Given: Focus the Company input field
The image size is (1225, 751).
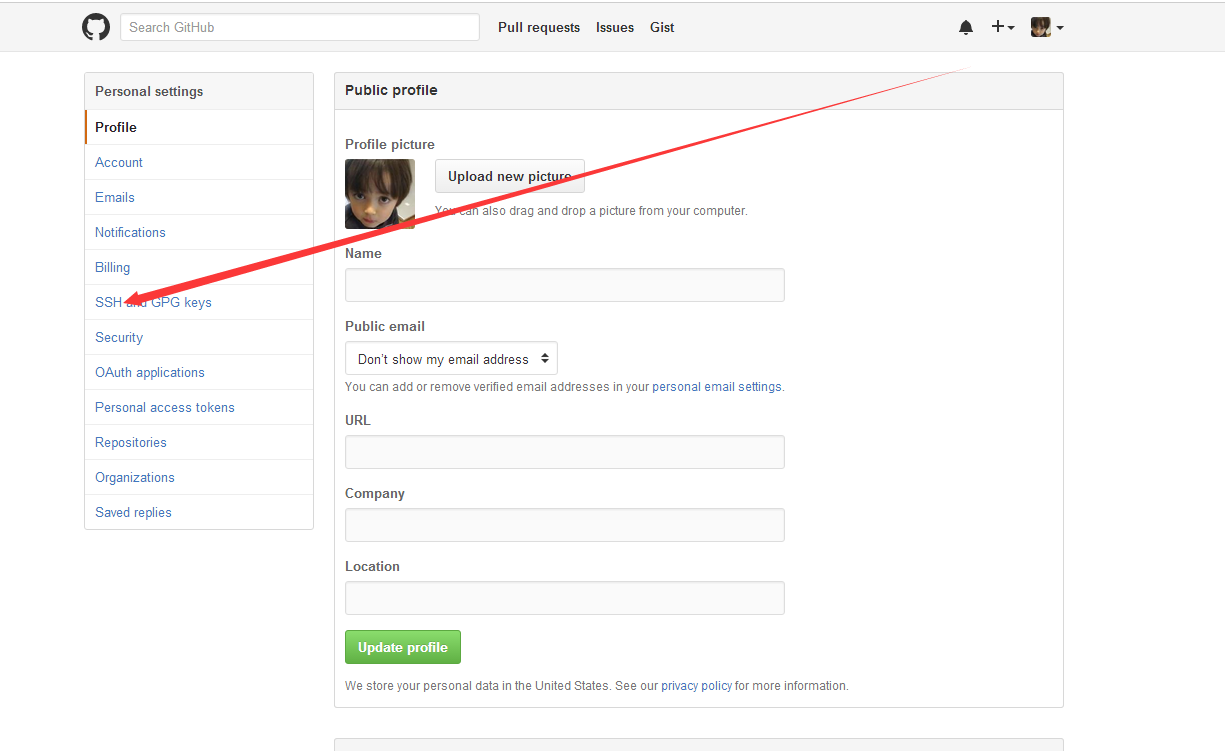Looking at the screenshot, I should coord(565,525).
